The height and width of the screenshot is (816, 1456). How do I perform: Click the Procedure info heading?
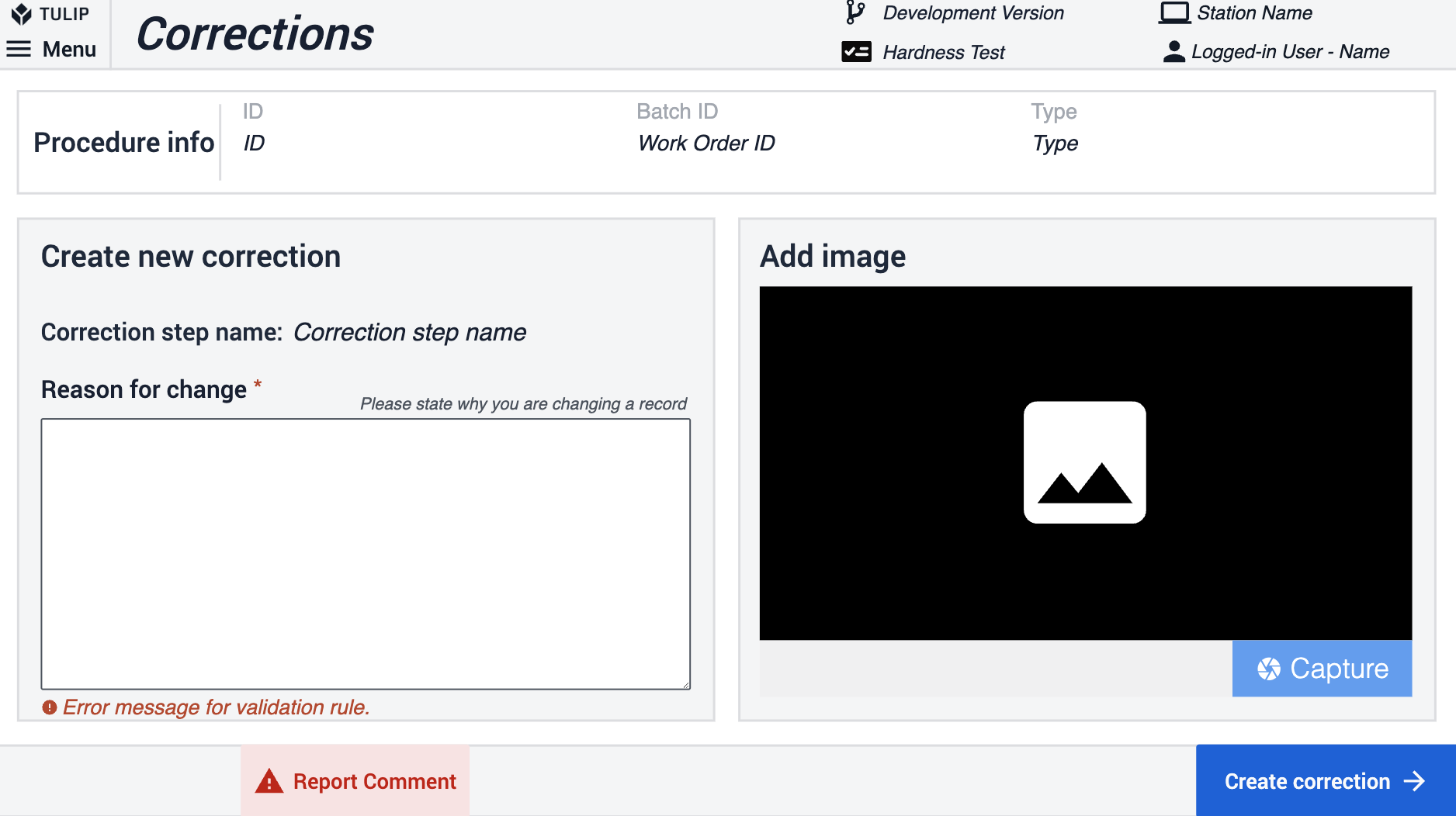point(124,143)
